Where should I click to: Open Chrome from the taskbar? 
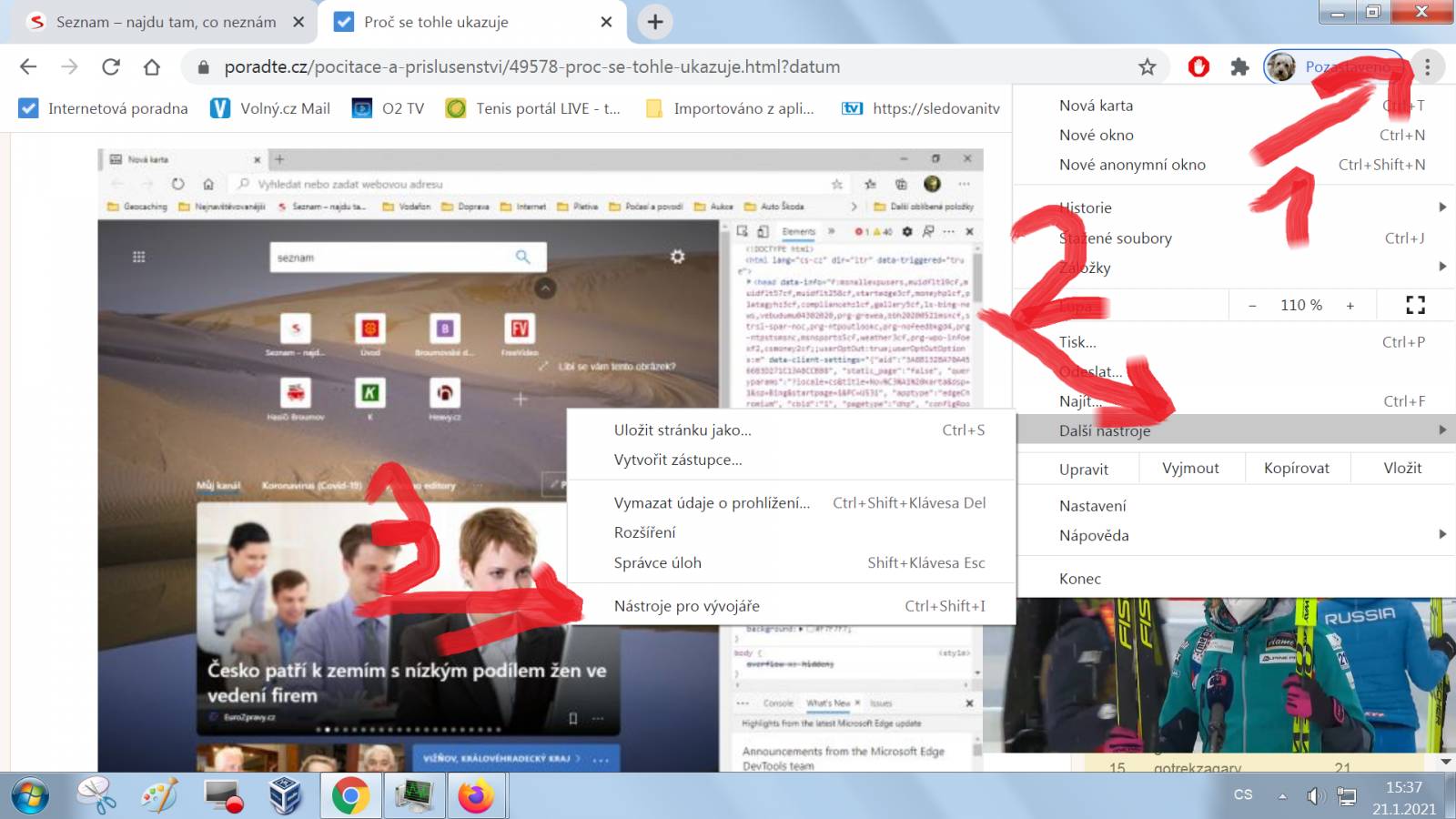[350, 796]
